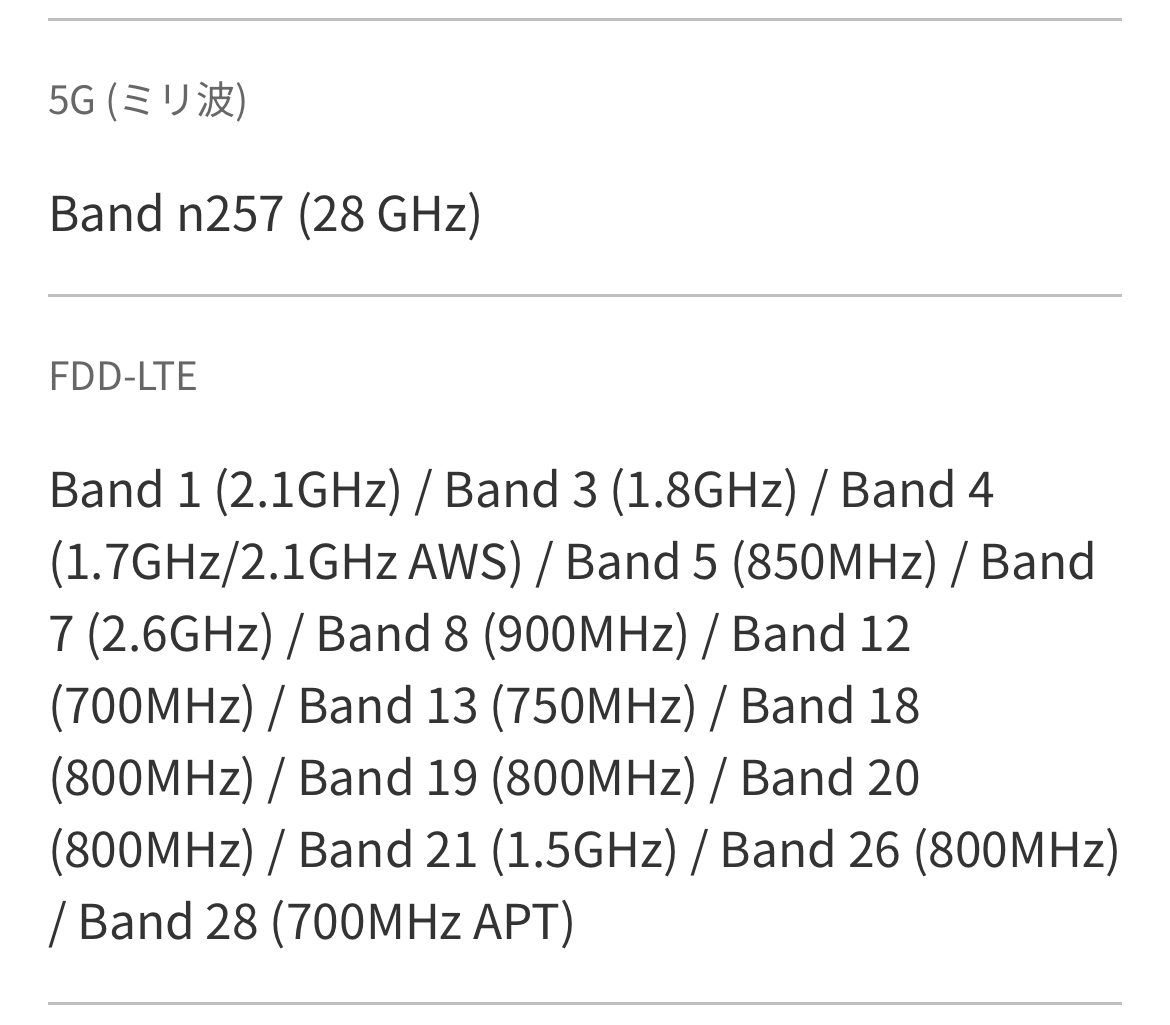Image resolution: width=1170 pixels, height=1025 pixels.
Task: Select the Band 19 (800MHz) entry
Action: [496, 778]
